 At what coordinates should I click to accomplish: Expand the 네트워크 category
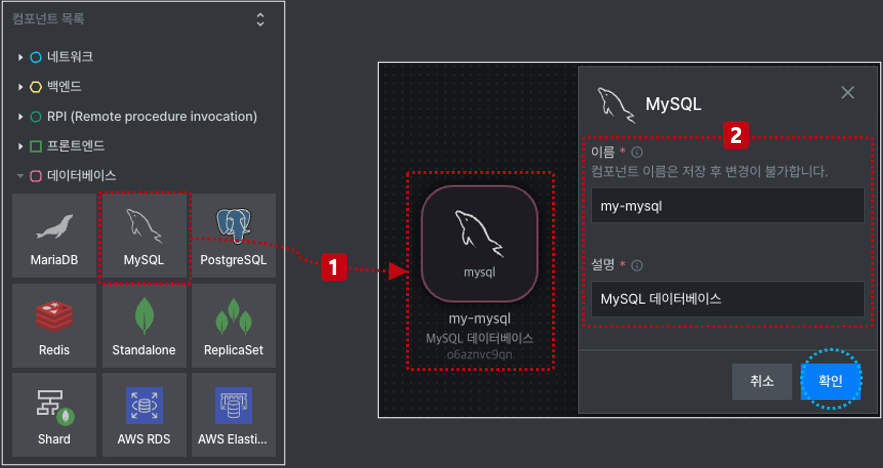[20, 57]
